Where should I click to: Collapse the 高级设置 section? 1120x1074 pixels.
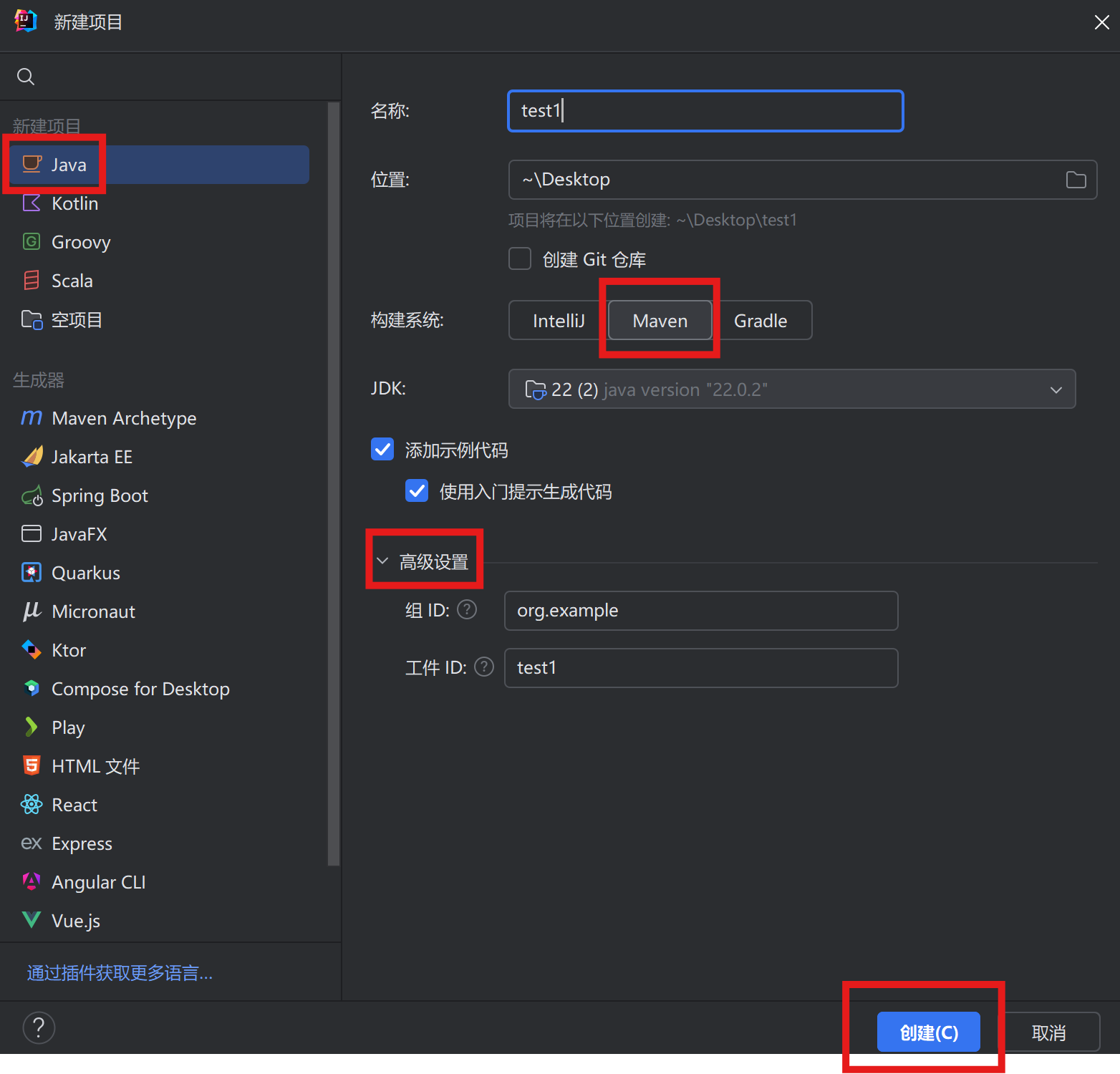point(382,561)
